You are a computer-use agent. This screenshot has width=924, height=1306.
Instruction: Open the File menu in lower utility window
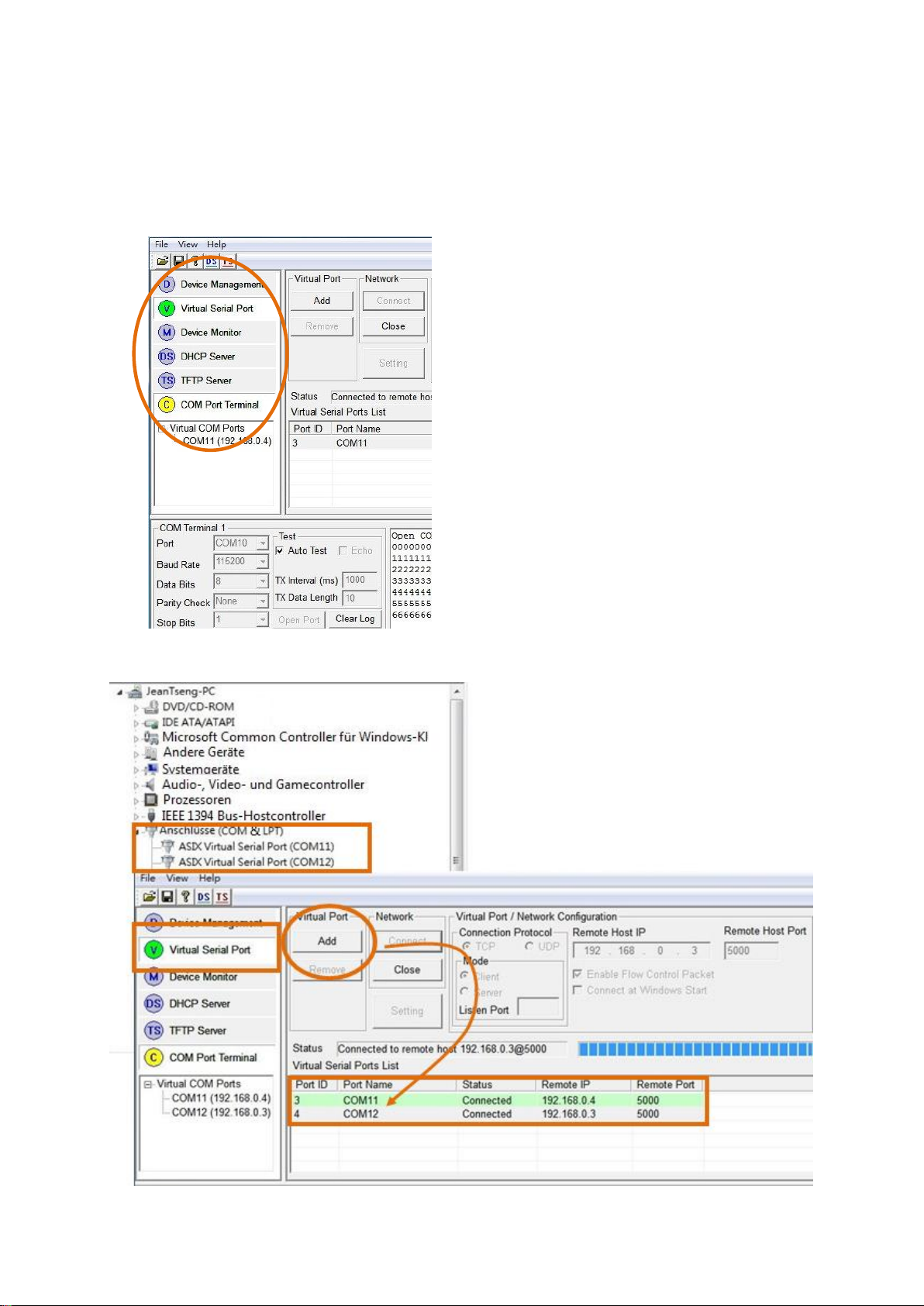pos(148,878)
